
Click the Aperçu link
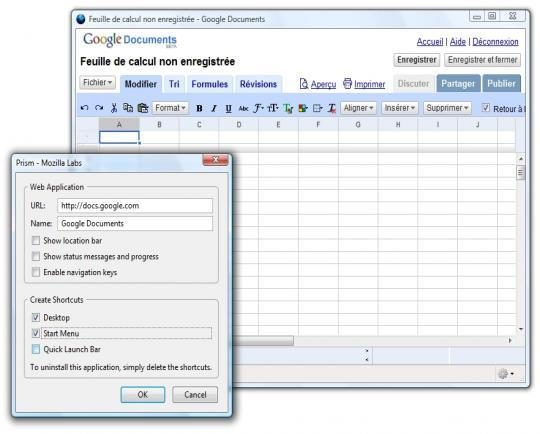(323, 84)
